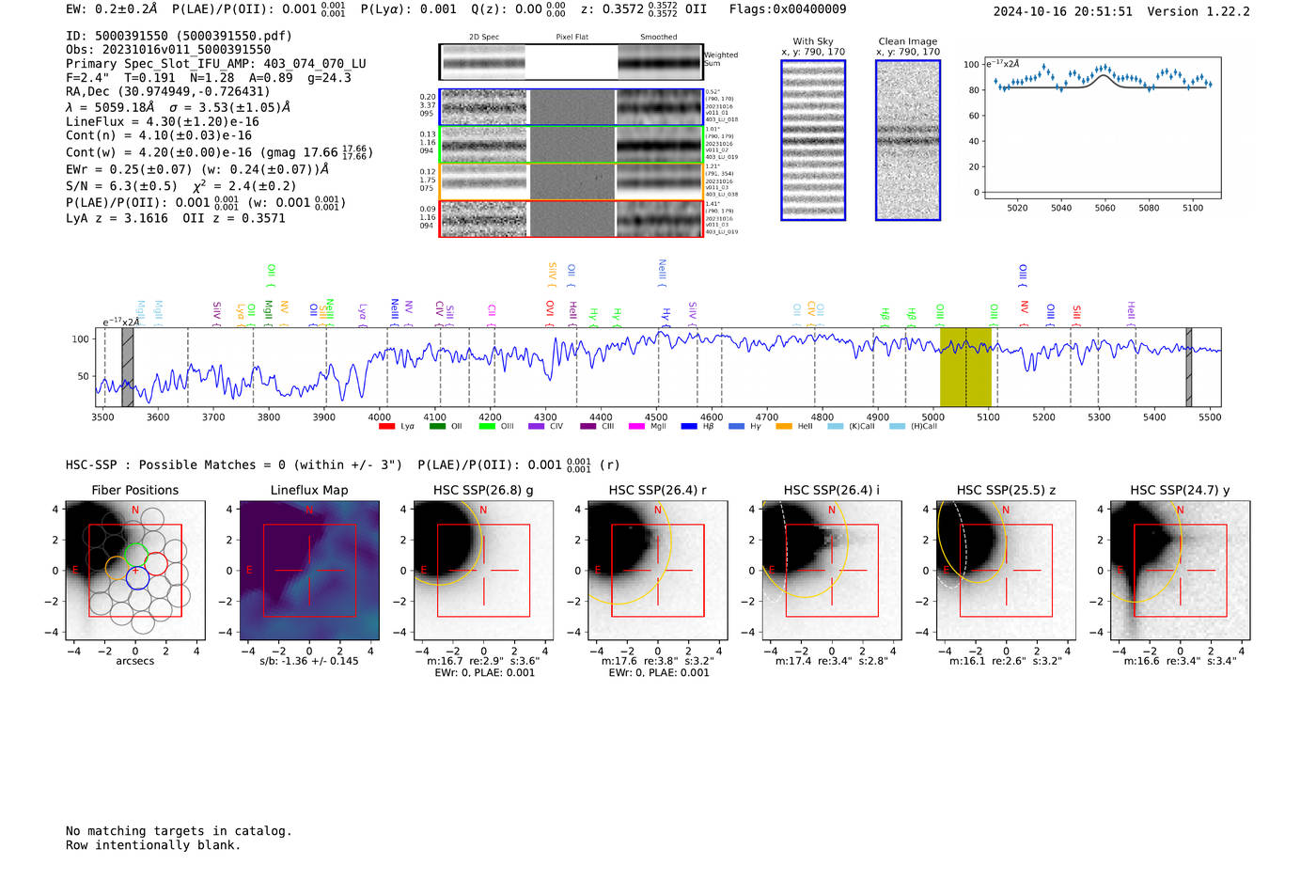Click the hatched gray region near 3550

tap(128, 367)
